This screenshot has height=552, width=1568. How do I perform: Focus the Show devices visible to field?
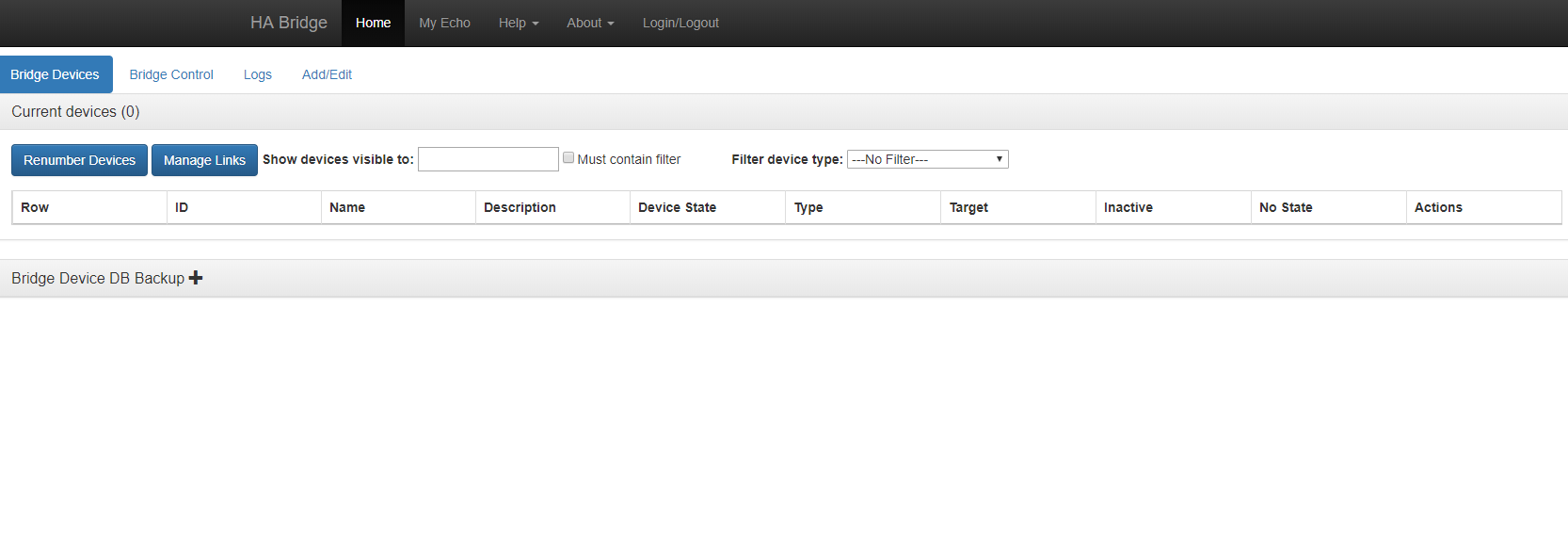pyautogui.click(x=488, y=159)
